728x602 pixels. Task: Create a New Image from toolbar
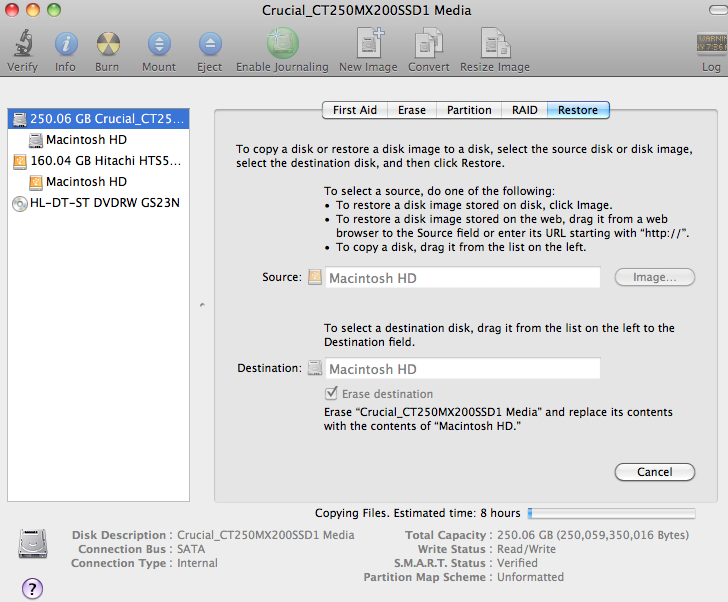369,43
